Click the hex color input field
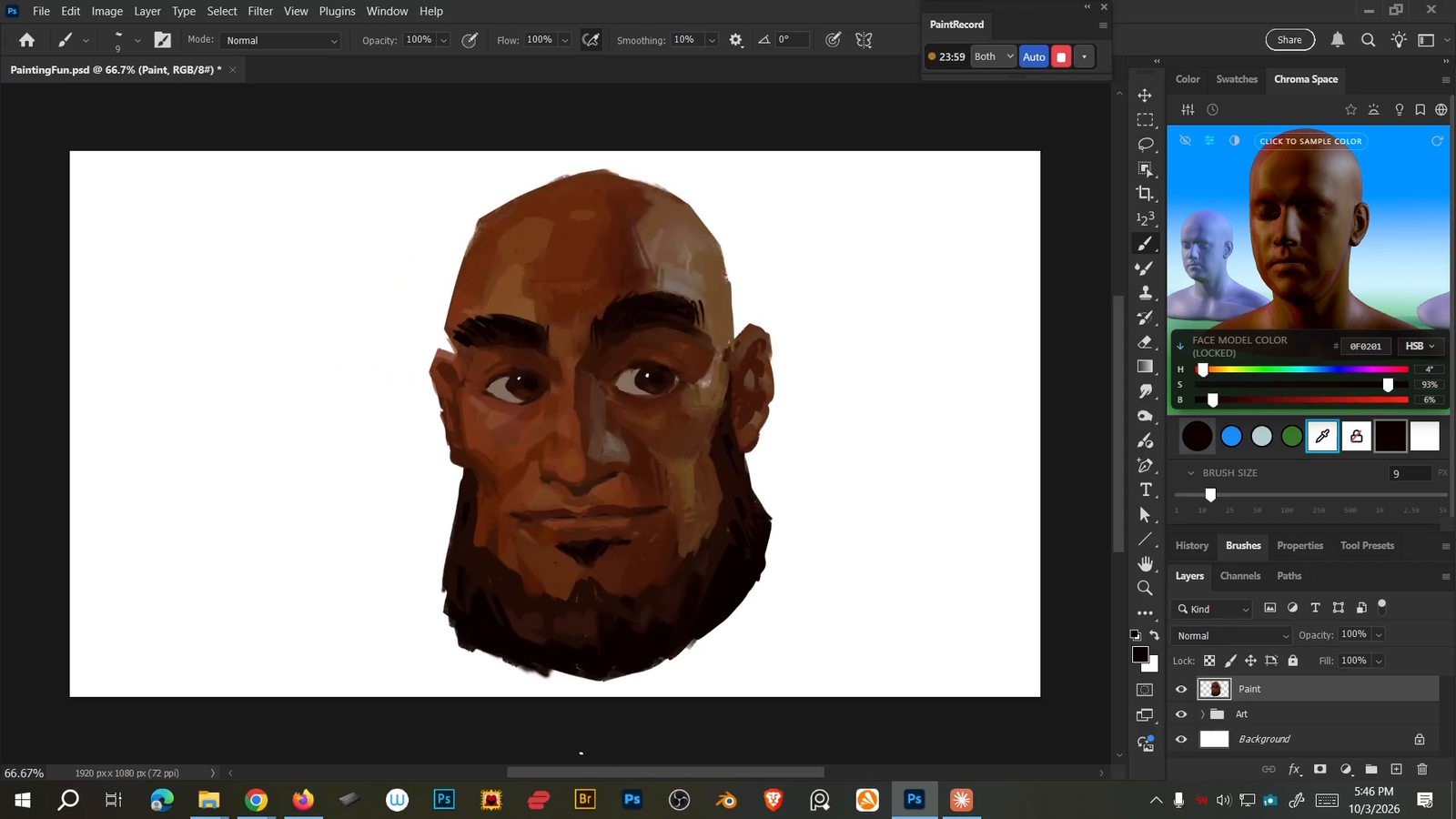1456x819 pixels. click(x=1365, y=346)
